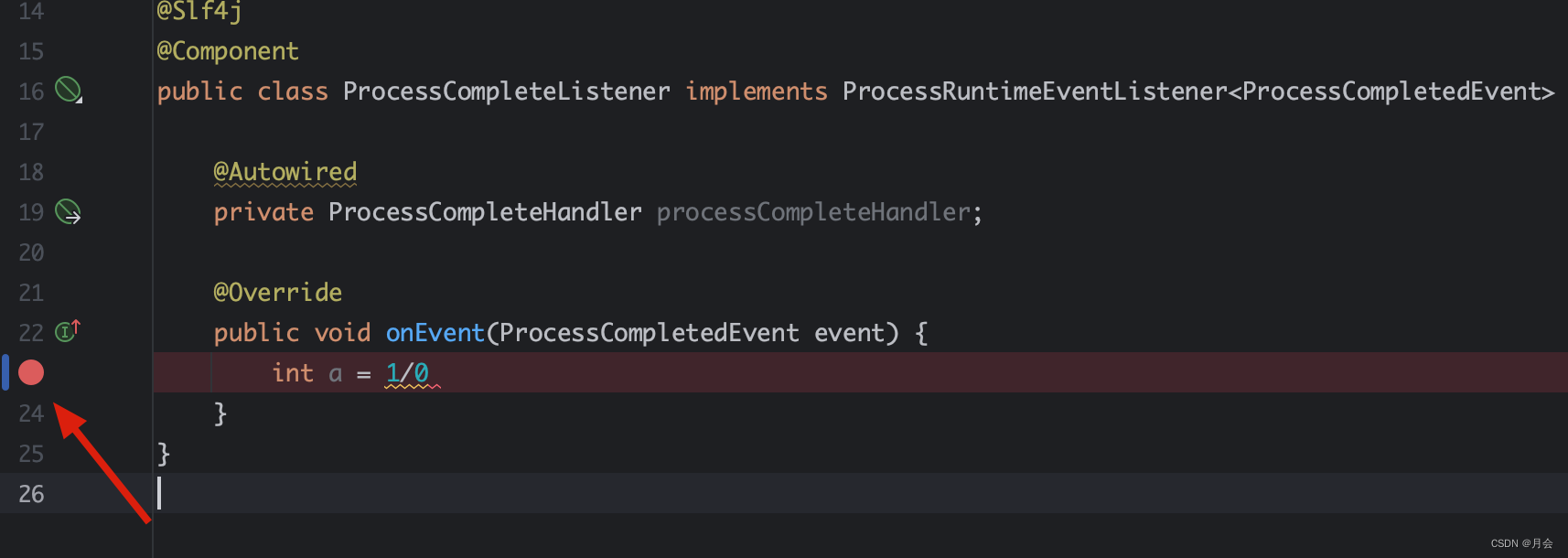This screenshot has height=558, width=1568.
Task: Click the processCompleteHandler field name
Action: click(812, 212)
